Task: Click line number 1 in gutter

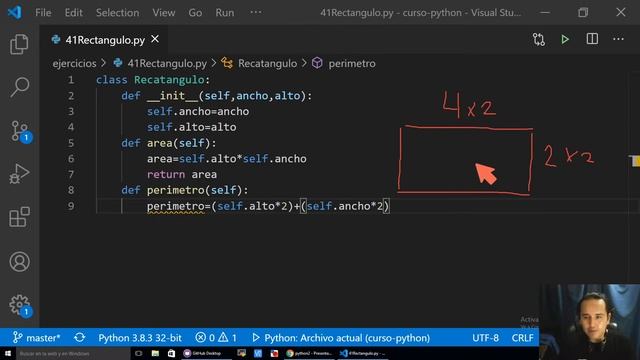Action: click(x=71, y=80)
